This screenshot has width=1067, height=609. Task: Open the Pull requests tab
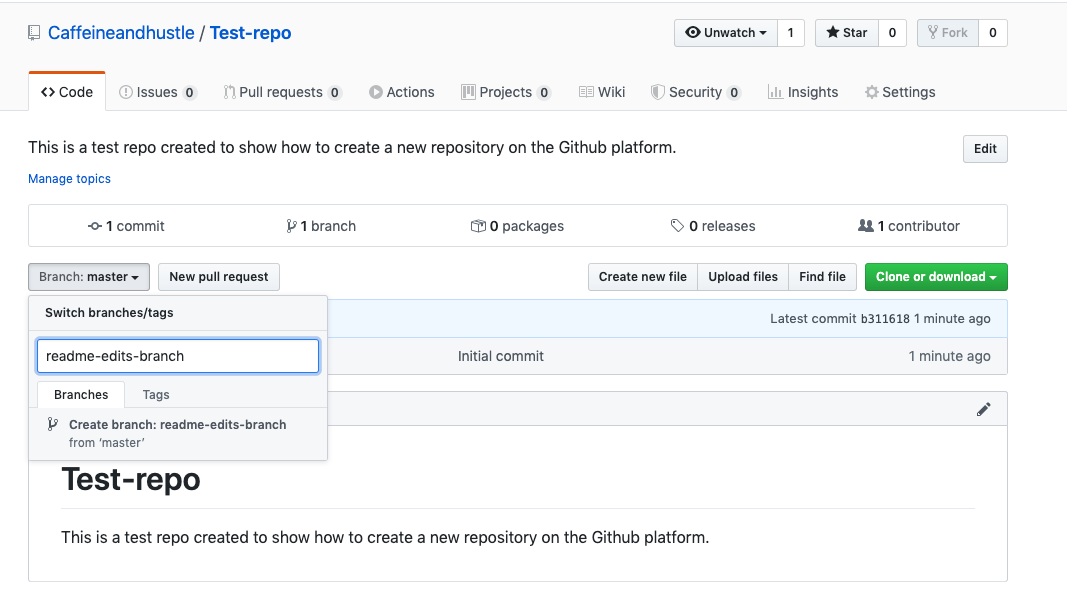[282, 92]
